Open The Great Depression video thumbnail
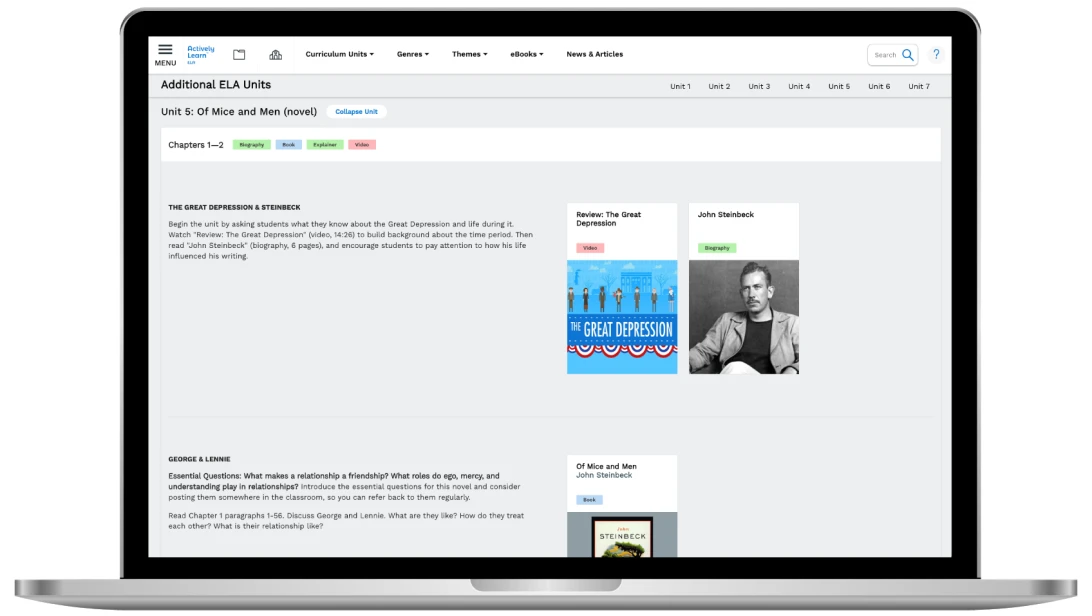This screenshot has width=1092, height=616. (622, 317)
